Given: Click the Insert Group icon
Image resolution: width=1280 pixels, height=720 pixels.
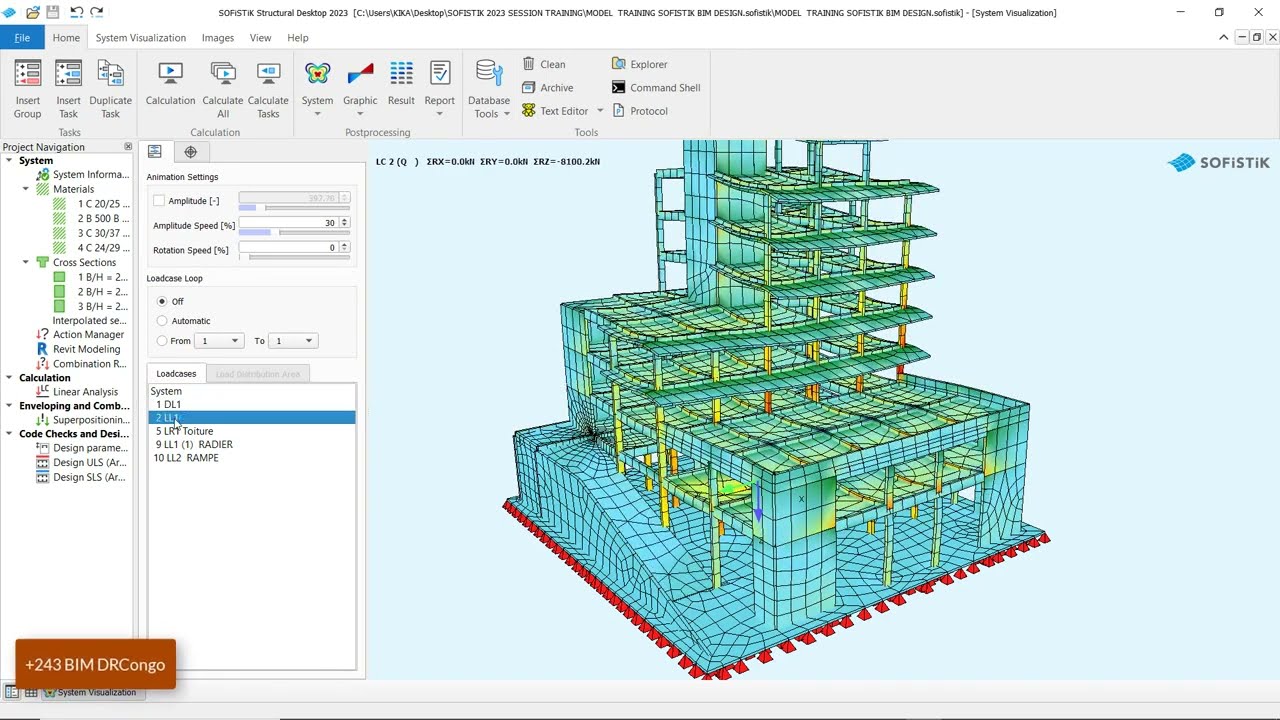Looking at the screenshot, I should click(x=28, y=74).
